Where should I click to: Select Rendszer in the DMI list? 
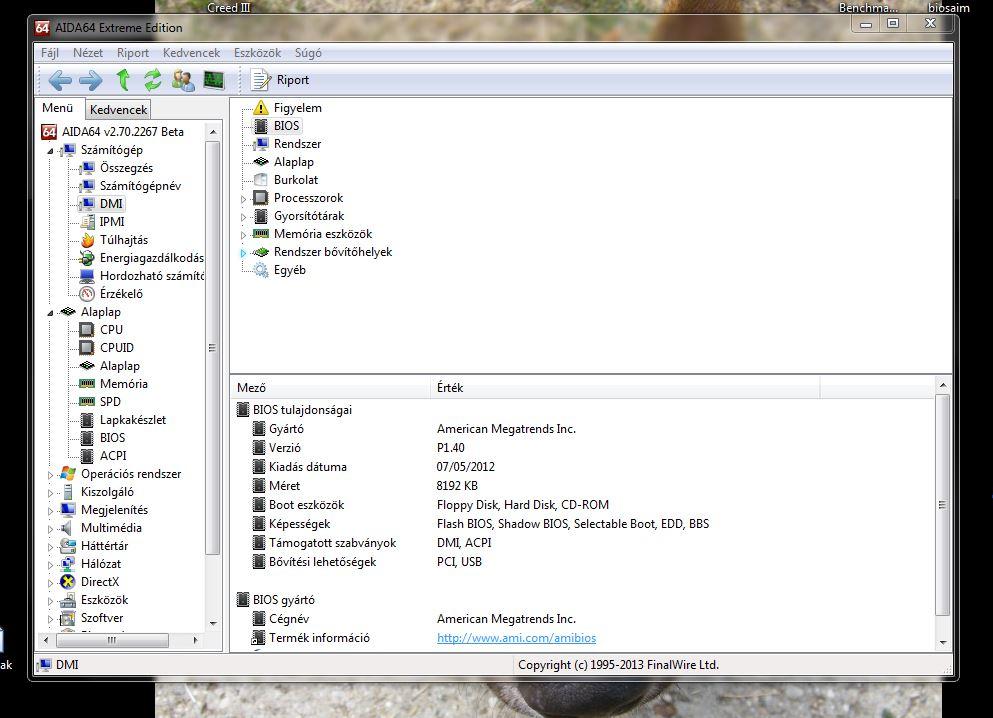(297, 144)
